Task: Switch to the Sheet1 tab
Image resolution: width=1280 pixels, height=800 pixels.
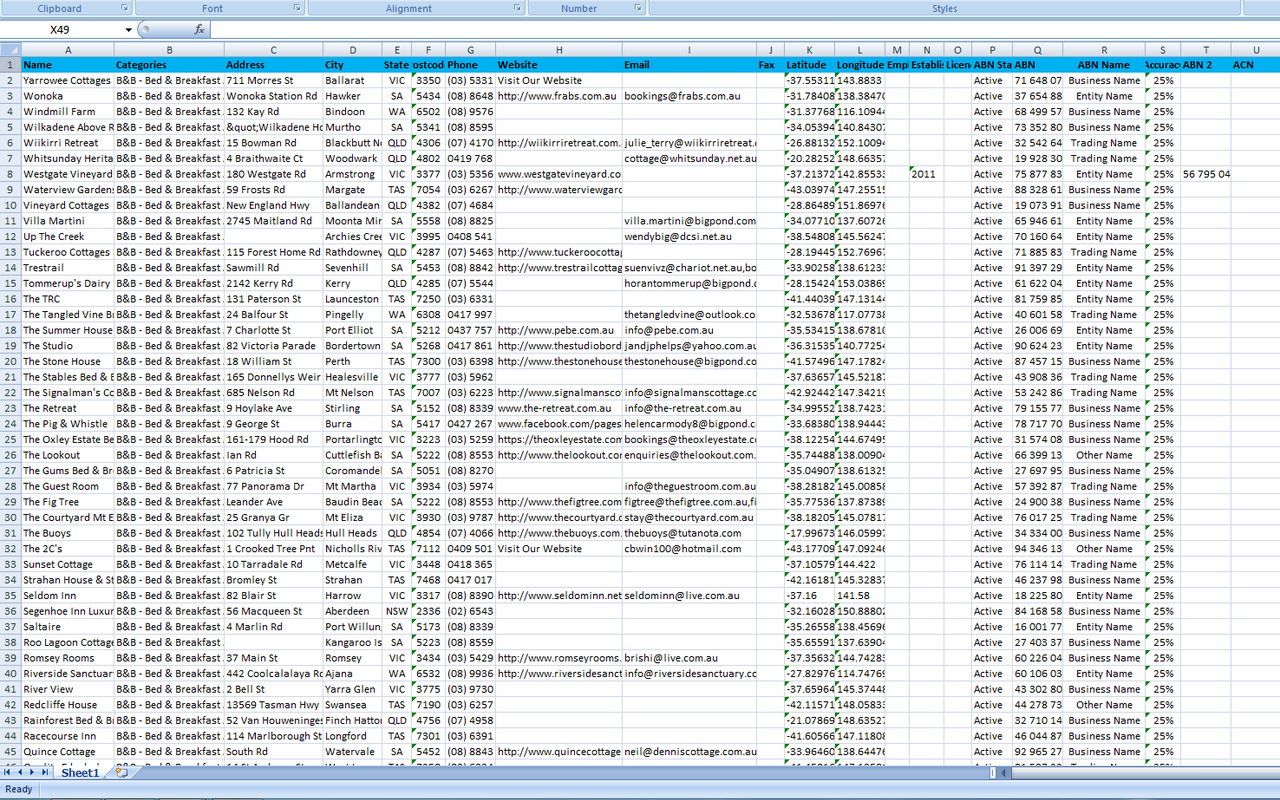Action: click(x=80, y=773)
